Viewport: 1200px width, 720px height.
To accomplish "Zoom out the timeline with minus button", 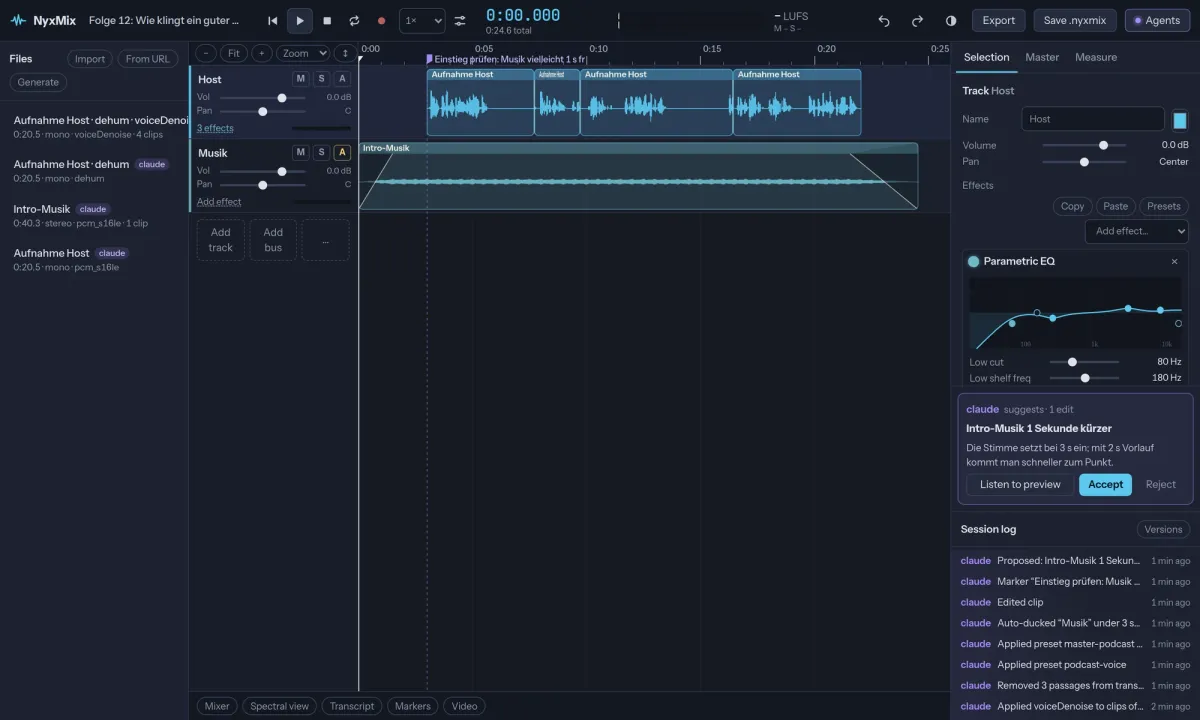I will coord(206,53).
